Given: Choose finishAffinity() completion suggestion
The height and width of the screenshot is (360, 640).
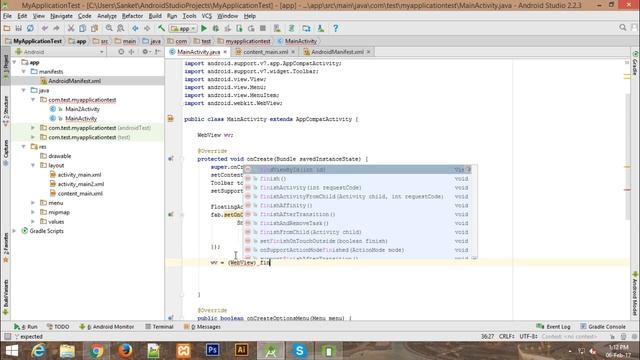Looking at the screenshot, I should (357, 205).
